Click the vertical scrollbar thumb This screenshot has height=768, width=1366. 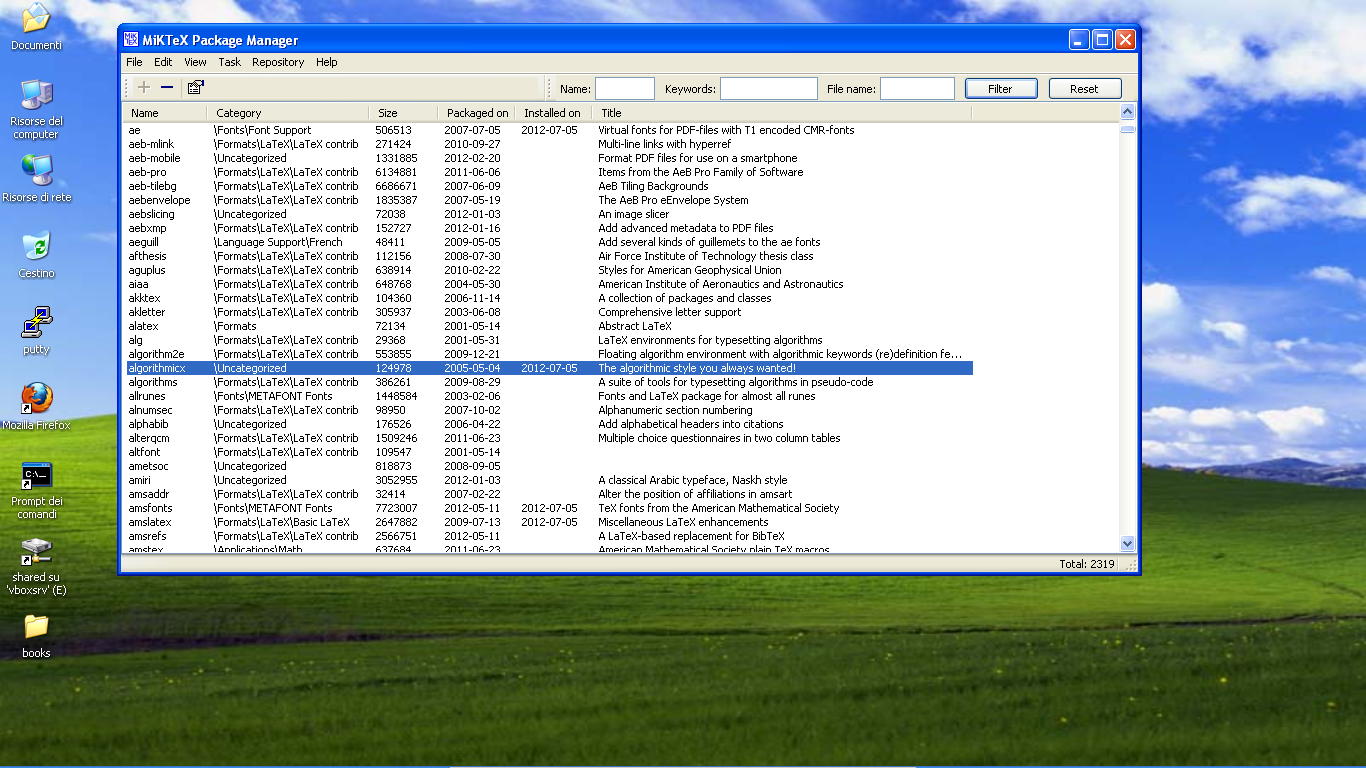pos(1128,128)
